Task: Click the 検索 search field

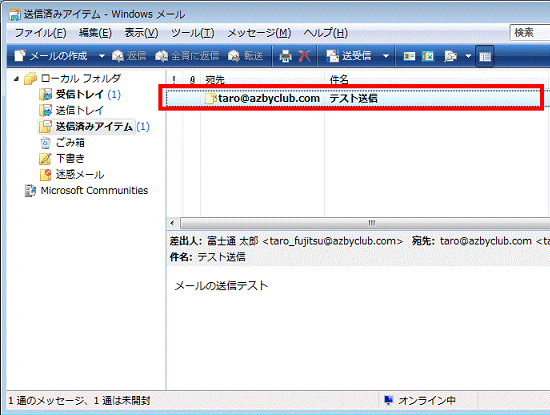Action: click(x=529, y=33)
